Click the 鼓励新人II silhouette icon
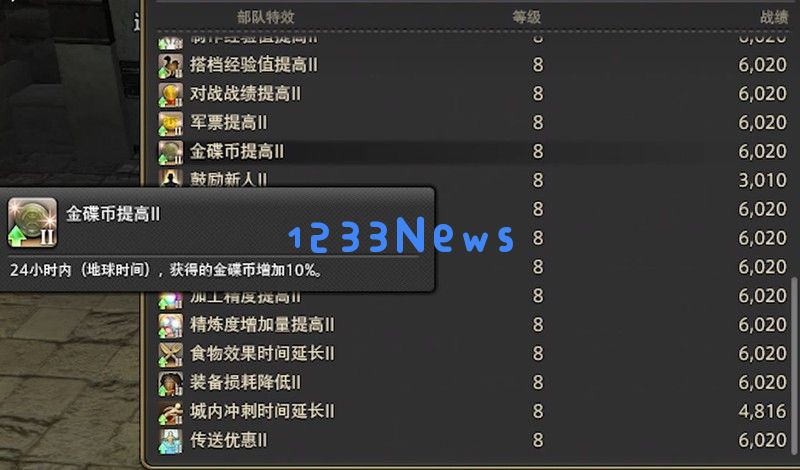This screenshot has height=470, width=800. pyautogui.click(x=170, y=178)
